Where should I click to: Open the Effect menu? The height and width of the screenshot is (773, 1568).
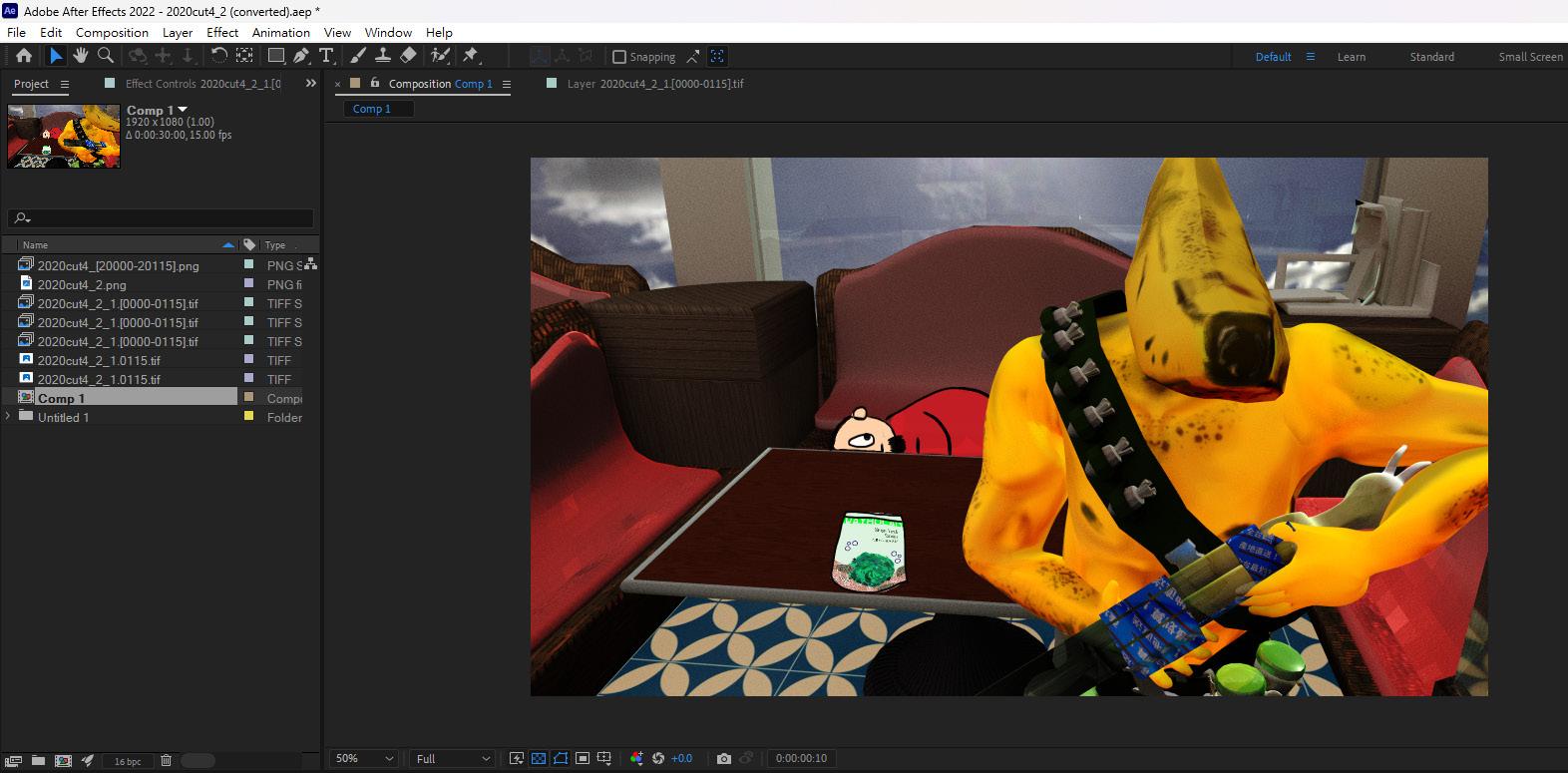222,32
